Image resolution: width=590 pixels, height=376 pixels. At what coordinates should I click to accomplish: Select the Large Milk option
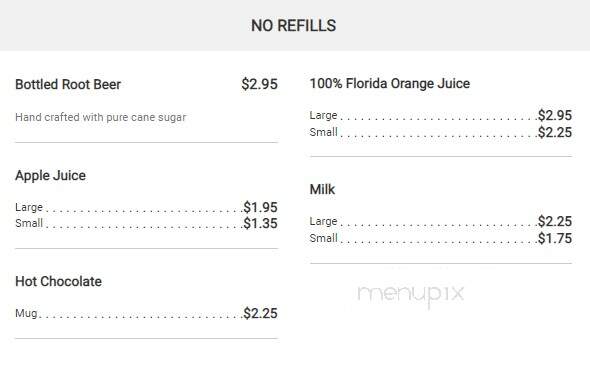(x=441, y=221)
